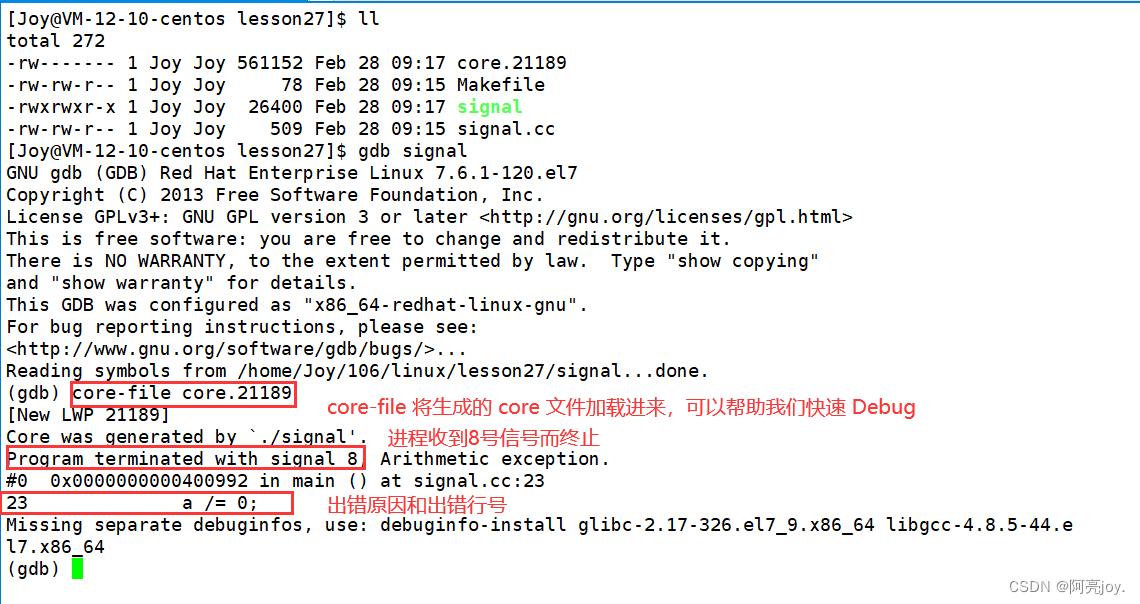
Task: Click the boxed 'Program terminated with signal 8' text
Action: click(x=185, y=459)
